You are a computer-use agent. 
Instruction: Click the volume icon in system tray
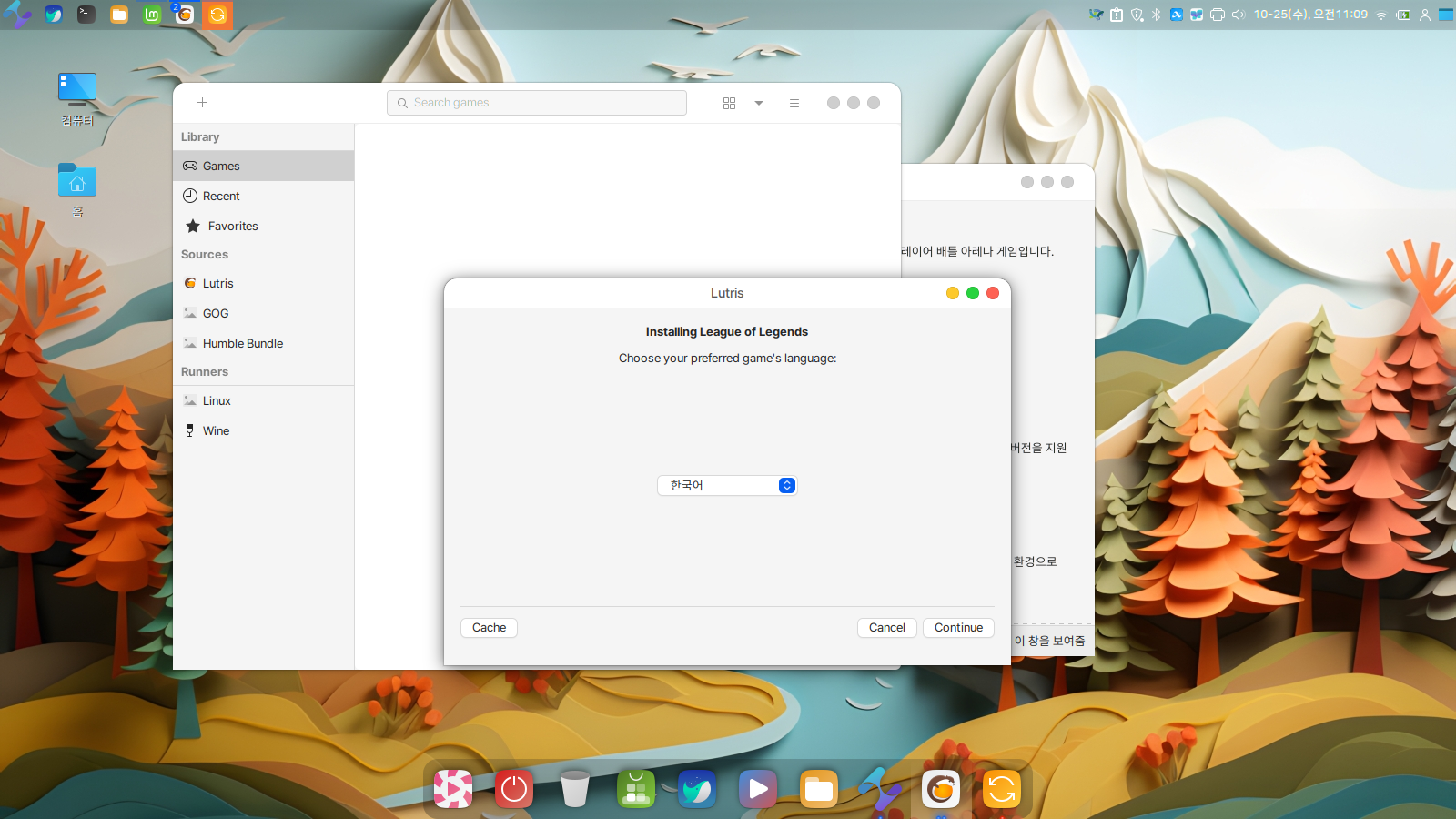1238,15
